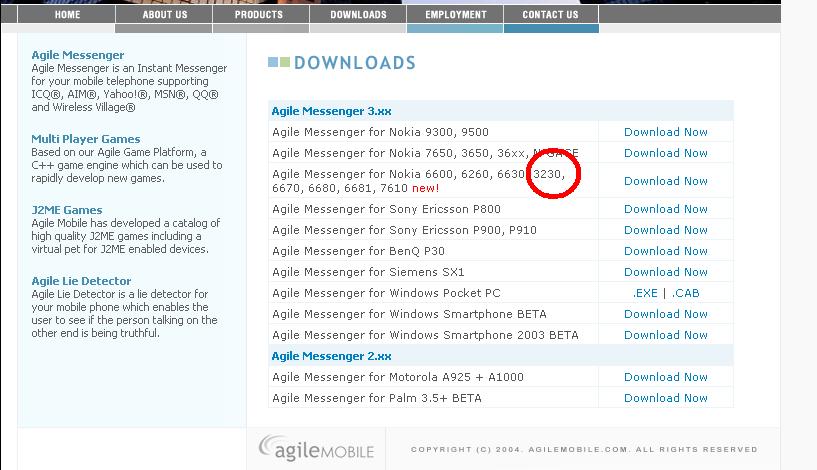Click the text 'Agile Messenger for Siemens SX1'
This screenshot has width=817, height=470.
(x=368, y=272)
